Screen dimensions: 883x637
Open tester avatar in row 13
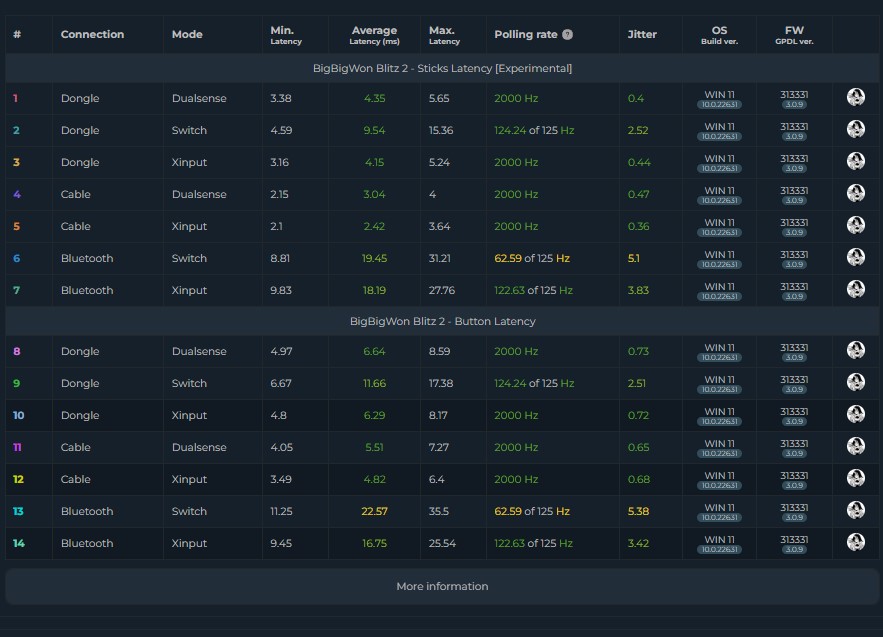tap(855, 510)
